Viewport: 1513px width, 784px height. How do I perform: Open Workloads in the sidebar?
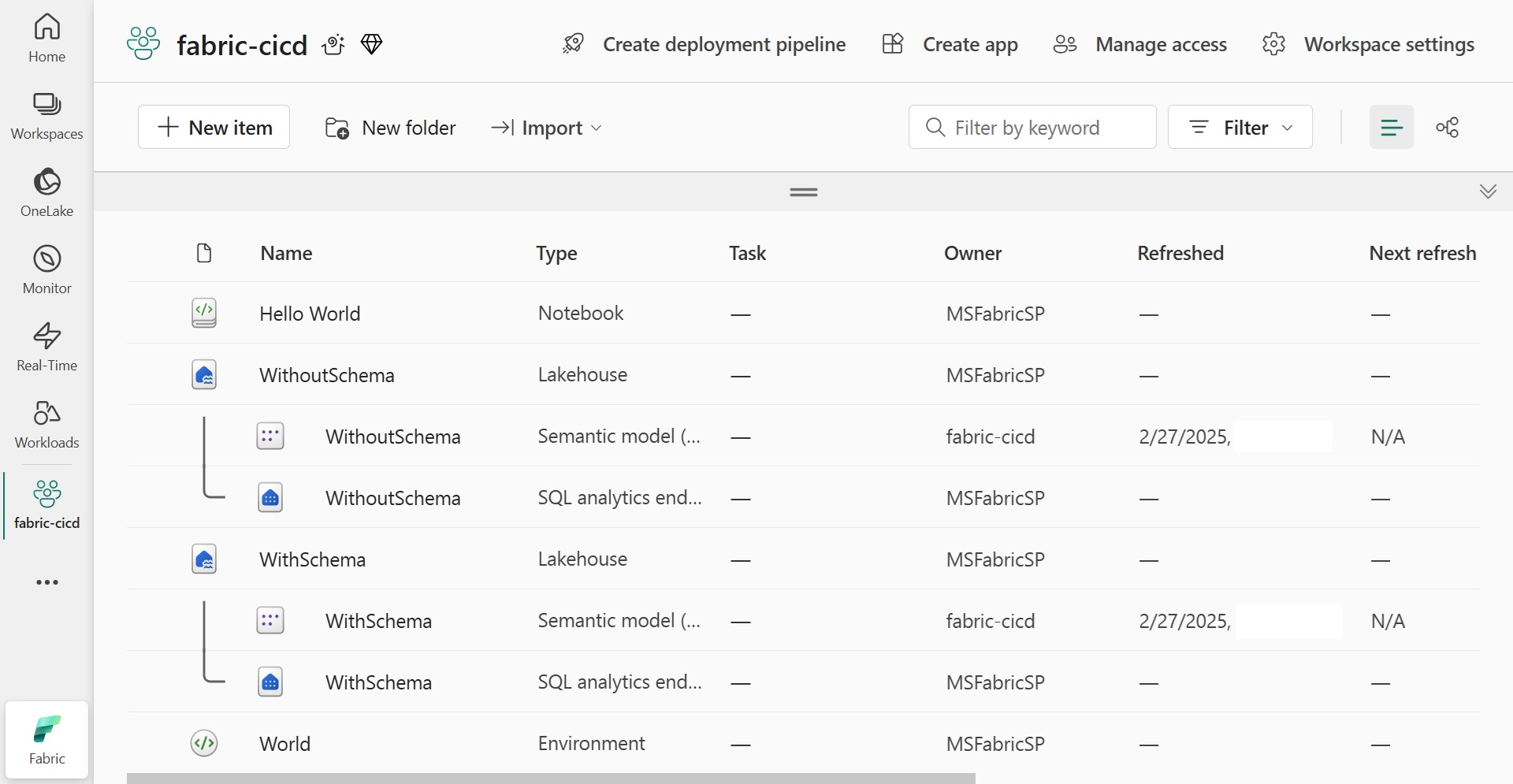coord(46,425)
